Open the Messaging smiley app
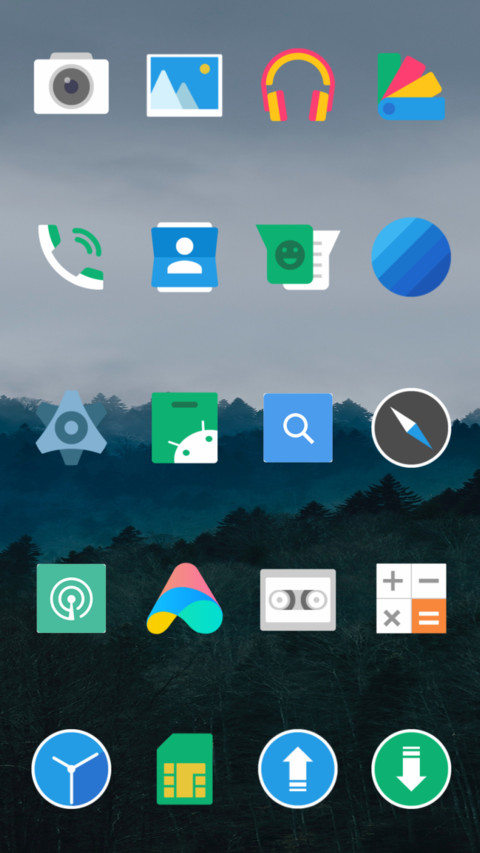480x853 pixels. click(x=298, y=257)
